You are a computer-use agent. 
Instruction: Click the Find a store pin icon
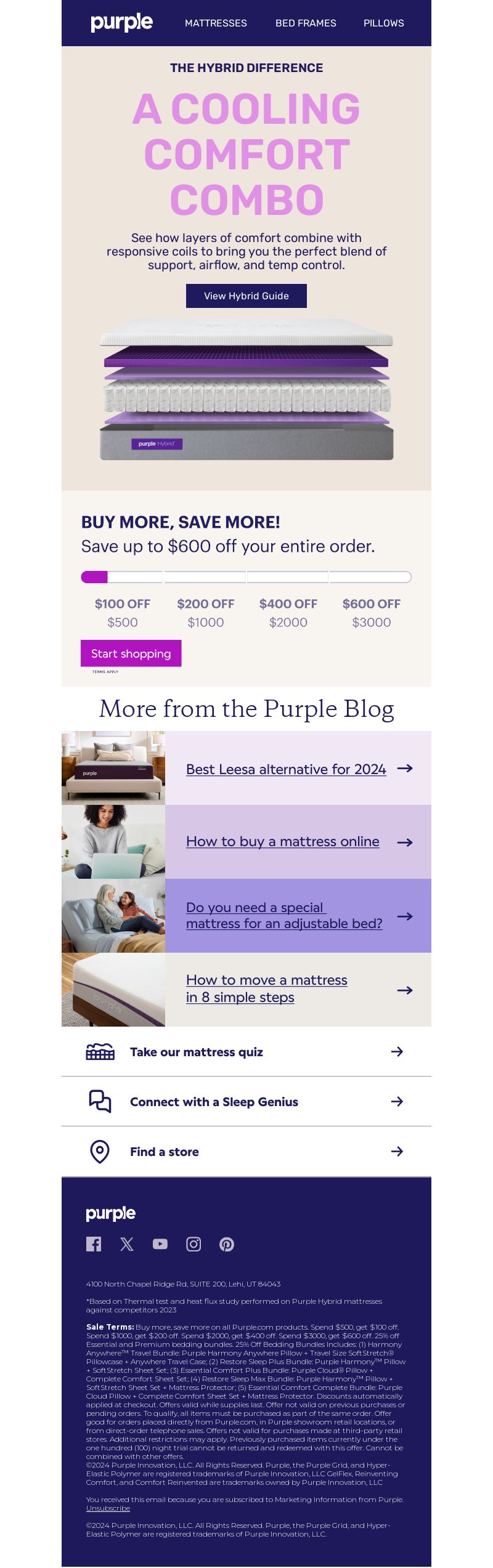100,1151
